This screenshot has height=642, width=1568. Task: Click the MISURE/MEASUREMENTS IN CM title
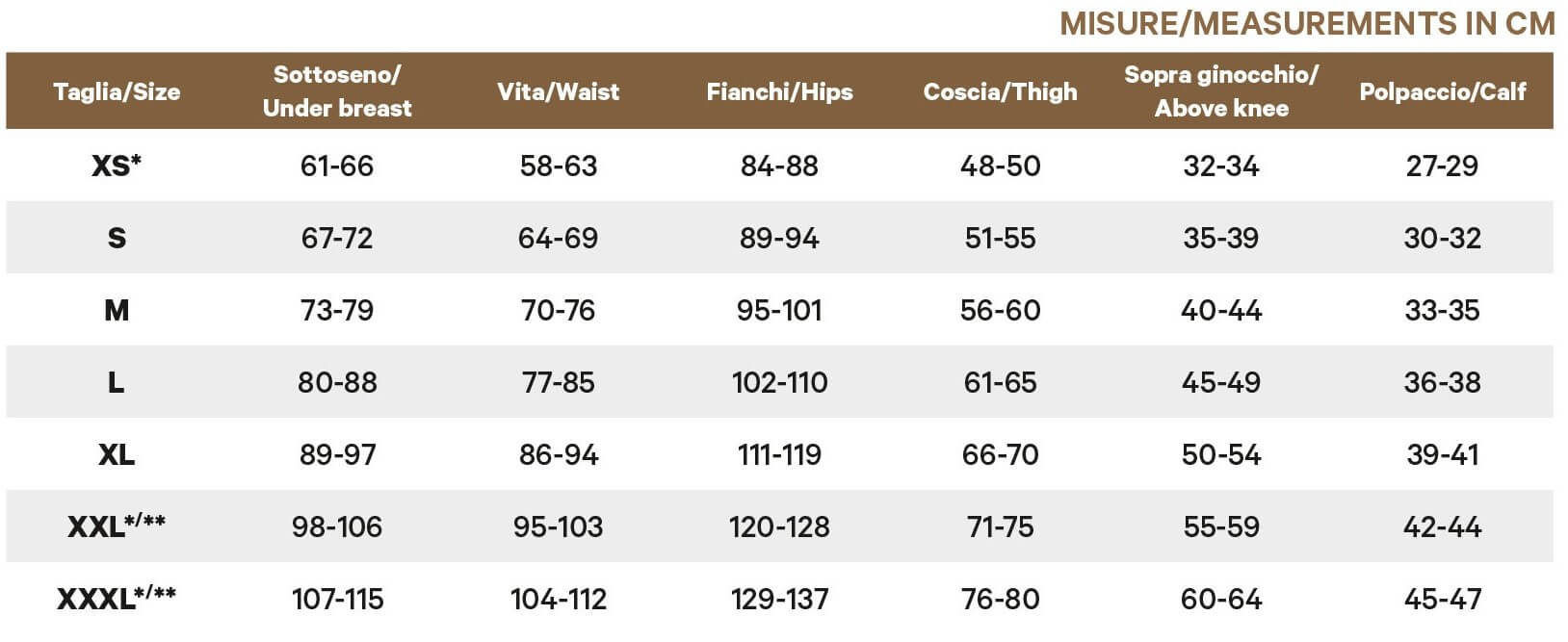pos(1307,23)
